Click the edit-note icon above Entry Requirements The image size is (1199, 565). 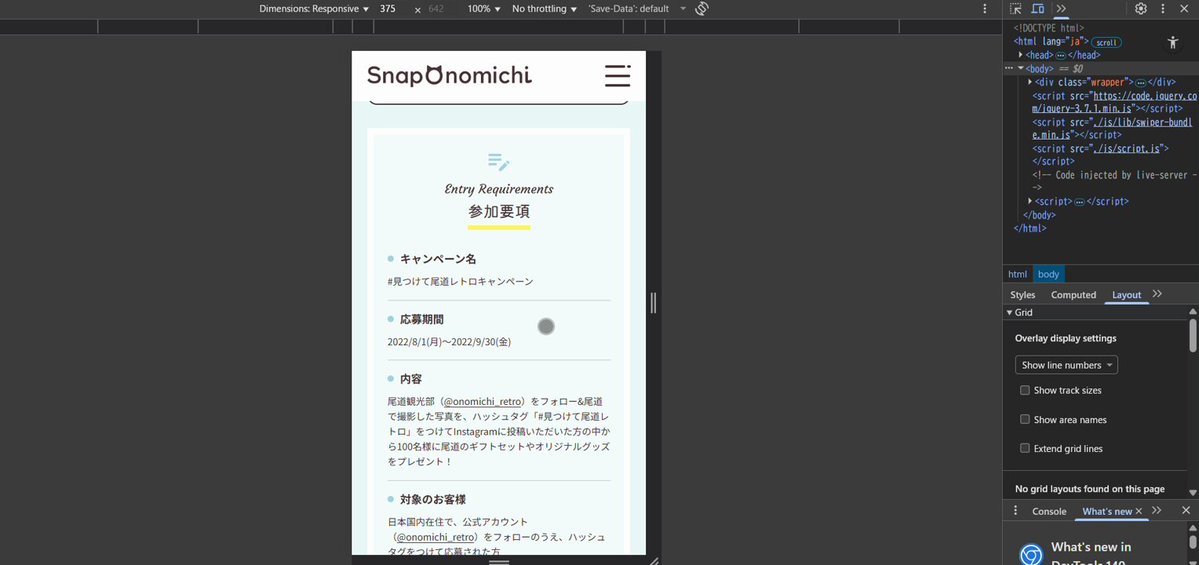tap(499, 162)
